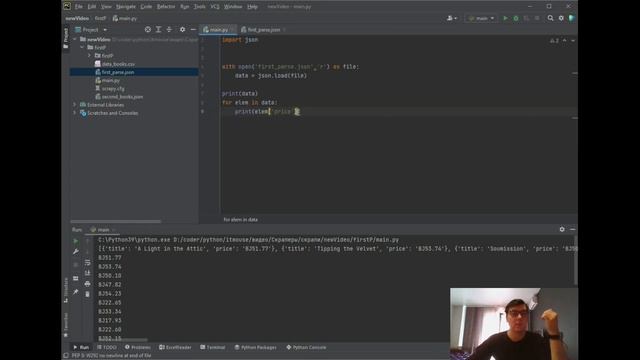Clear all output with trash icon
This screenshot has height=360, width=640.
pos(87,294)
